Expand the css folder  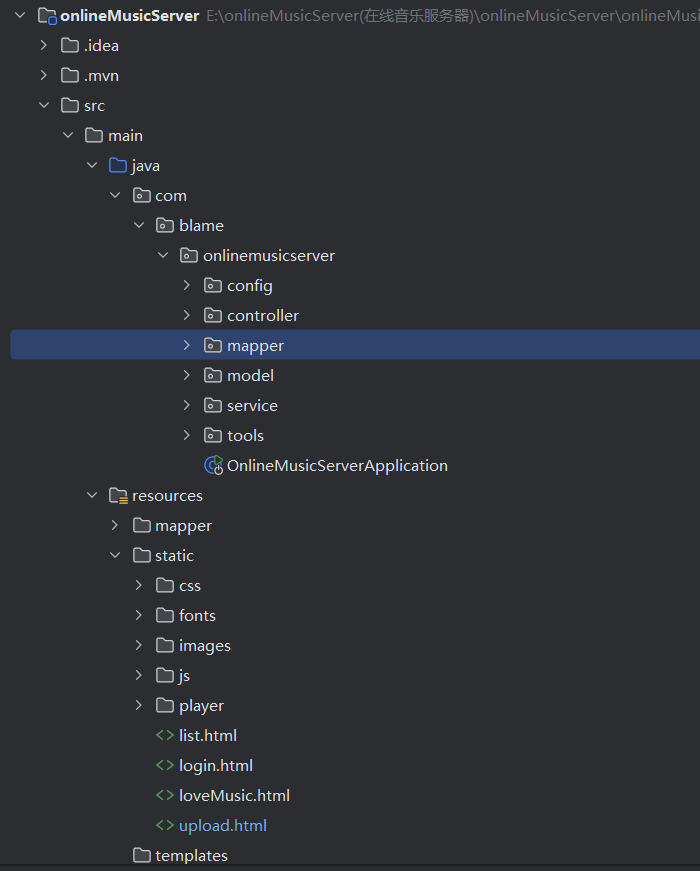pos(139,585)
